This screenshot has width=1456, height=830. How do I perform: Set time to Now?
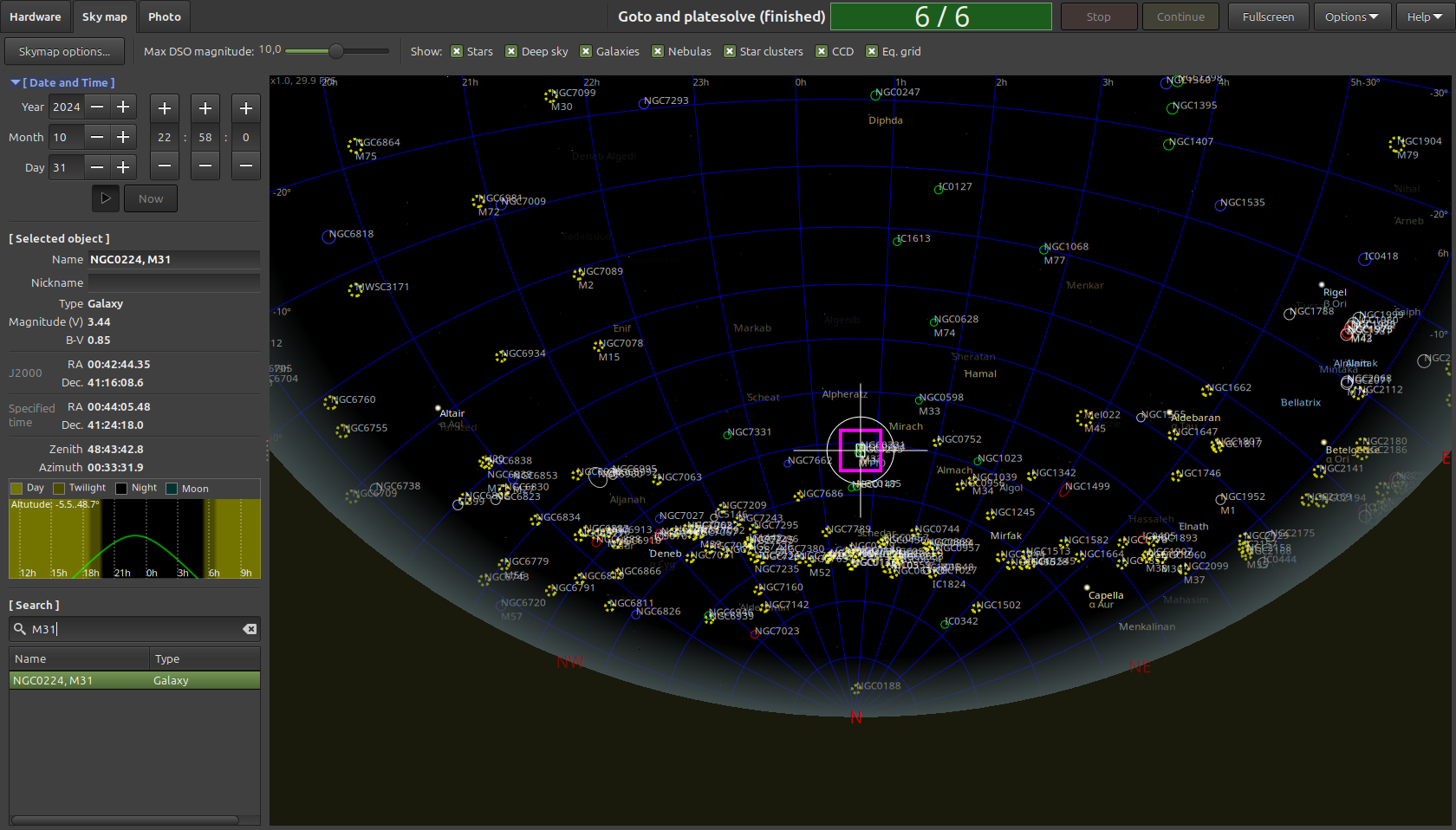tap(151, 198)
